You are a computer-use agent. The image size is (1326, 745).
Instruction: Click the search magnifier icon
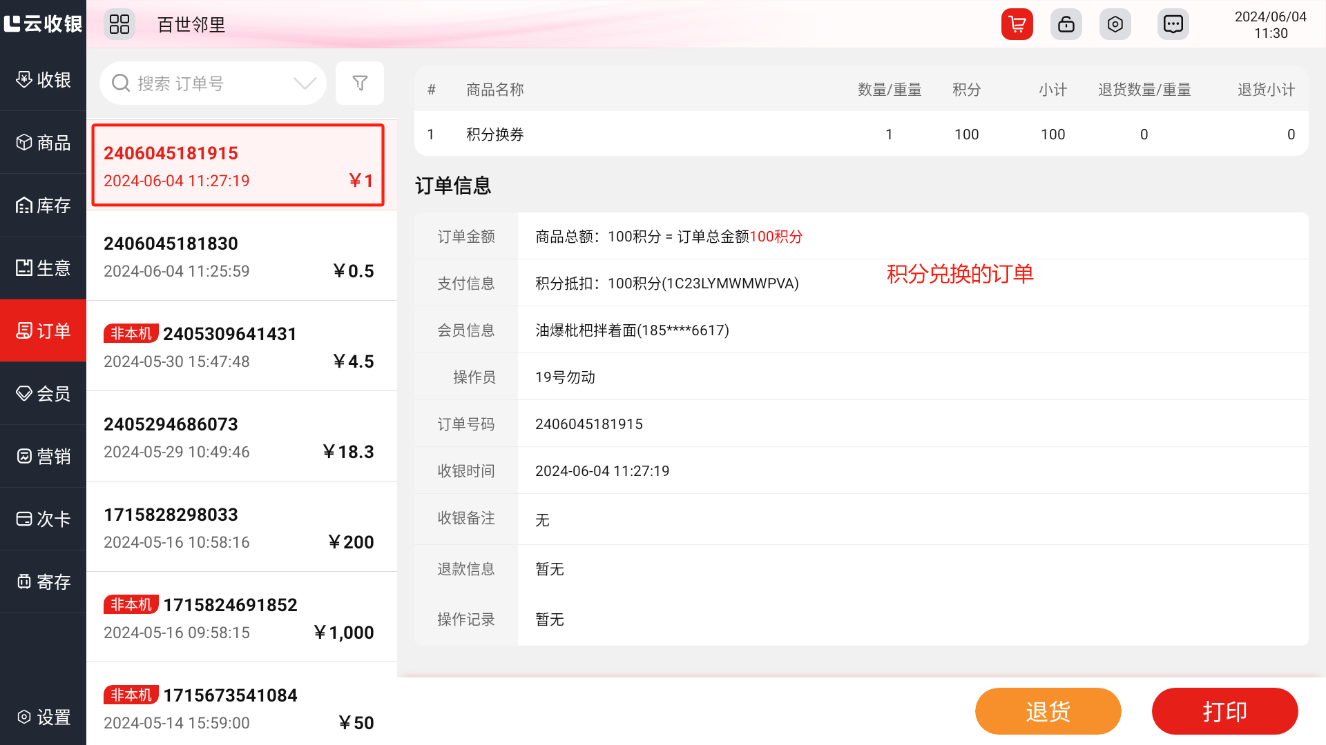tap(121, 83)
